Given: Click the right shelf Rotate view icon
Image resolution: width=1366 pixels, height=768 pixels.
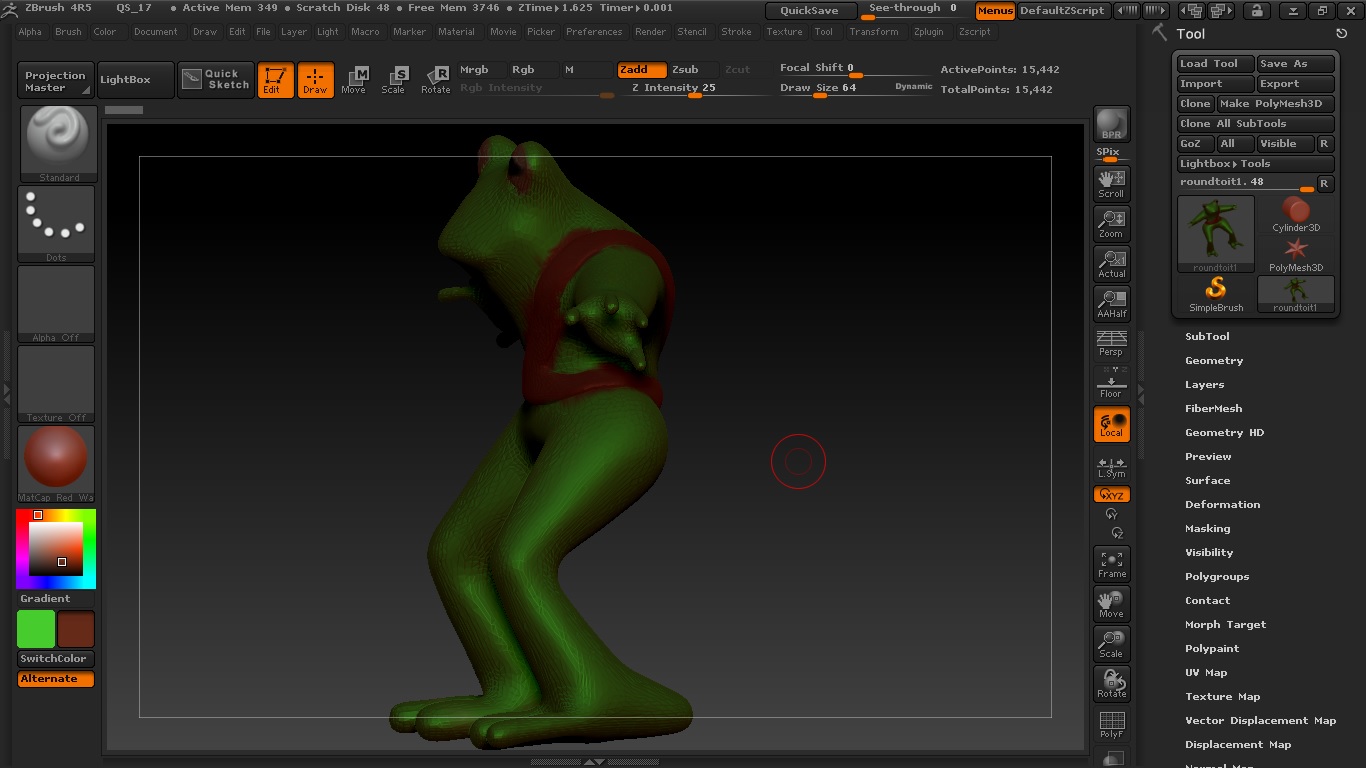Looking at the screenshot, I should 1111,684.
